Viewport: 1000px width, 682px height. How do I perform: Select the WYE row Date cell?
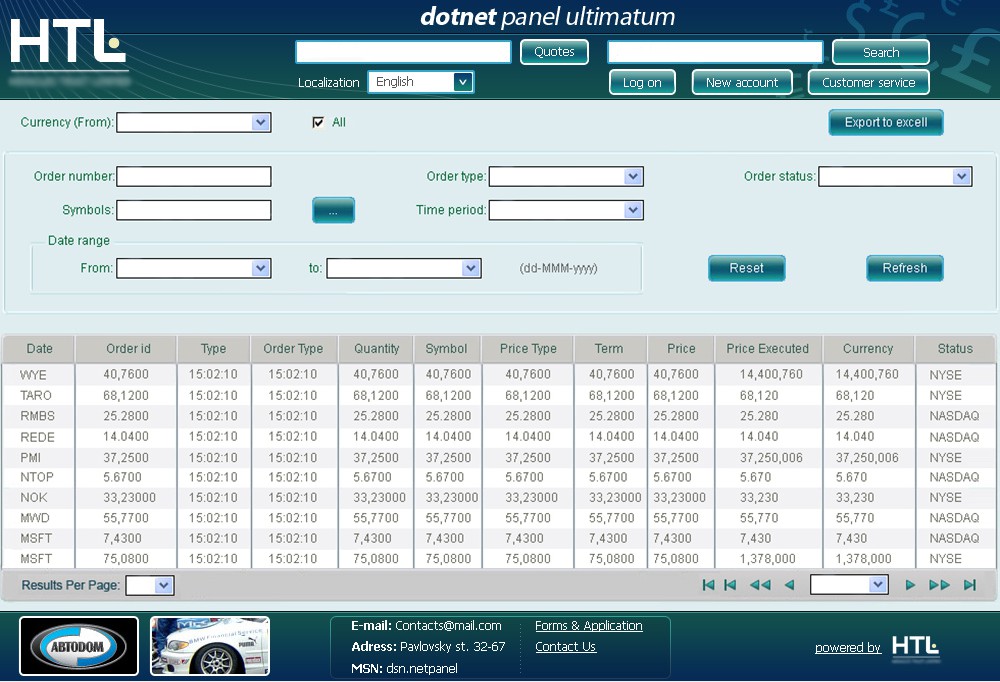[x=39, y=374]
